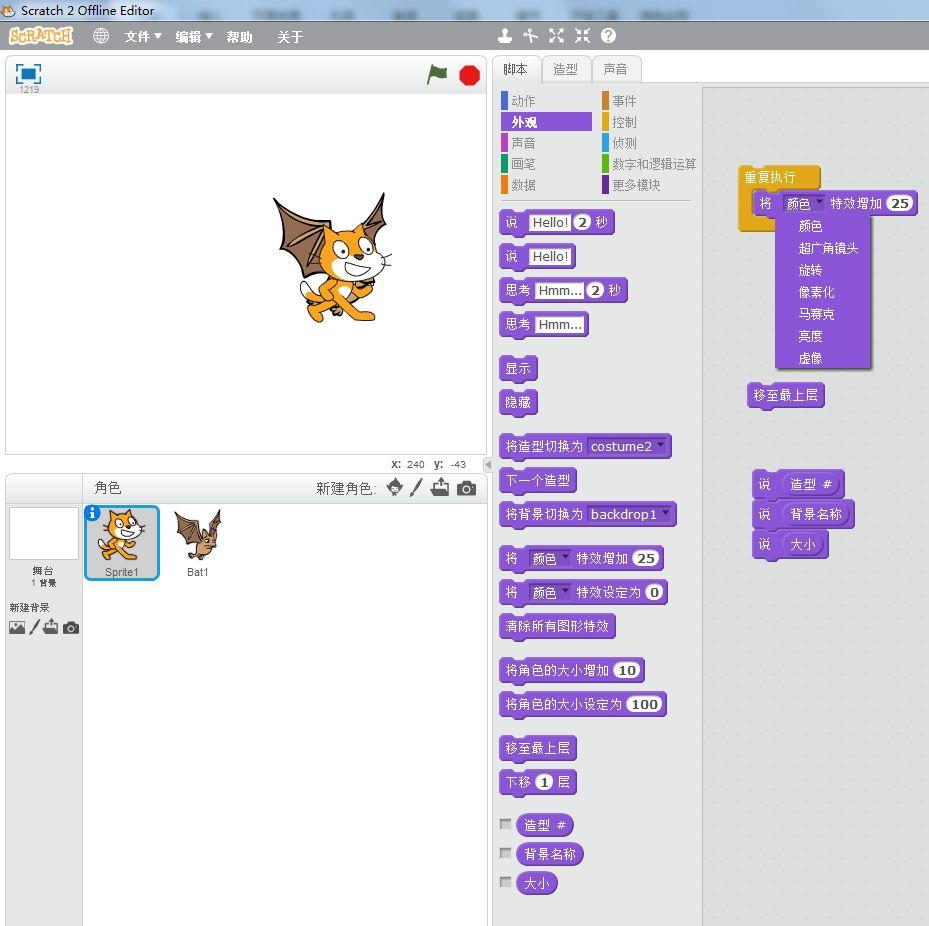Screen dimensions: 929x926
Task: Click the 100 value in 大小设定为 block
Action: [x=644, y=704]
